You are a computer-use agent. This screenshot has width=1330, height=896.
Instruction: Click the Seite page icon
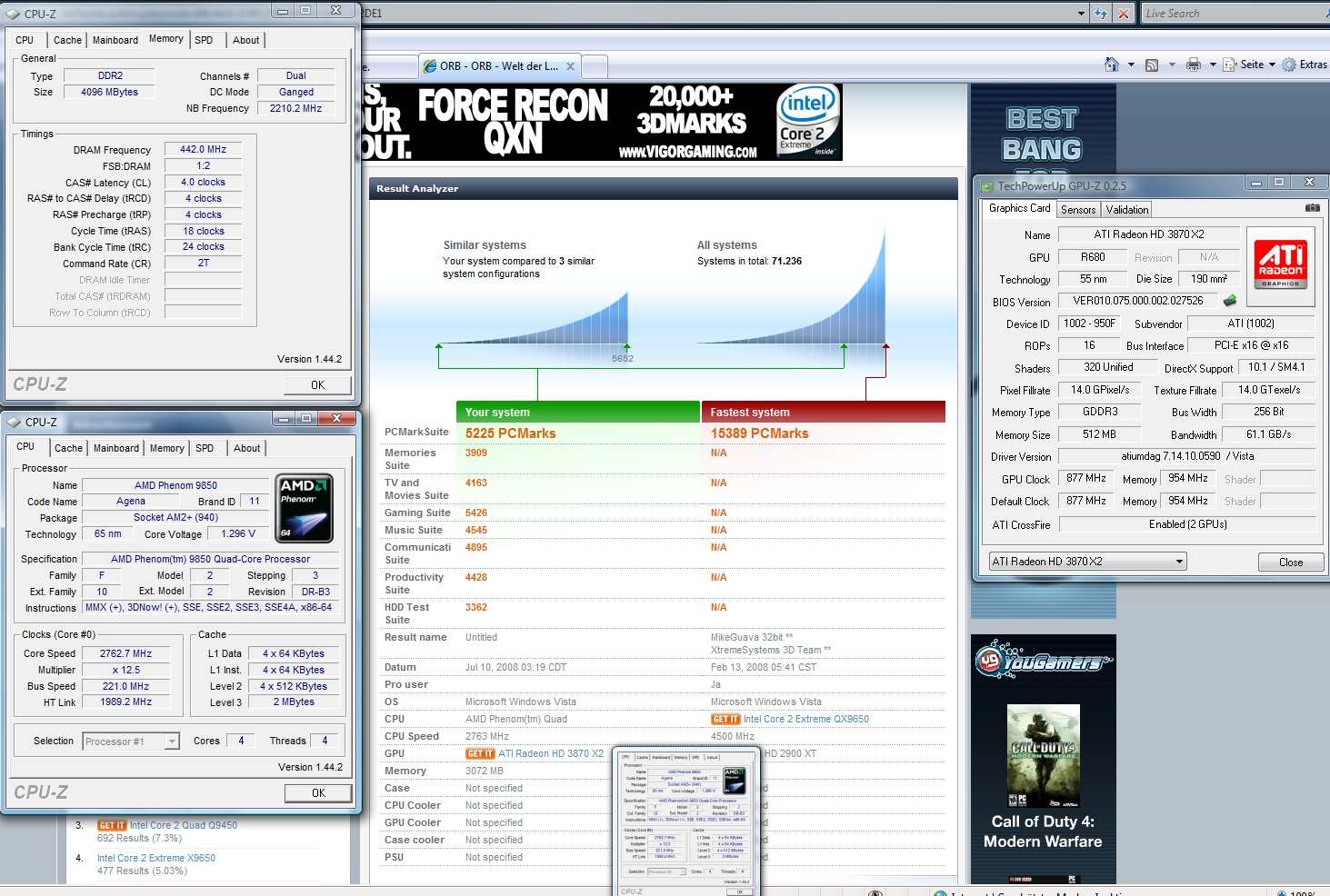click(x=1230, y=65)
